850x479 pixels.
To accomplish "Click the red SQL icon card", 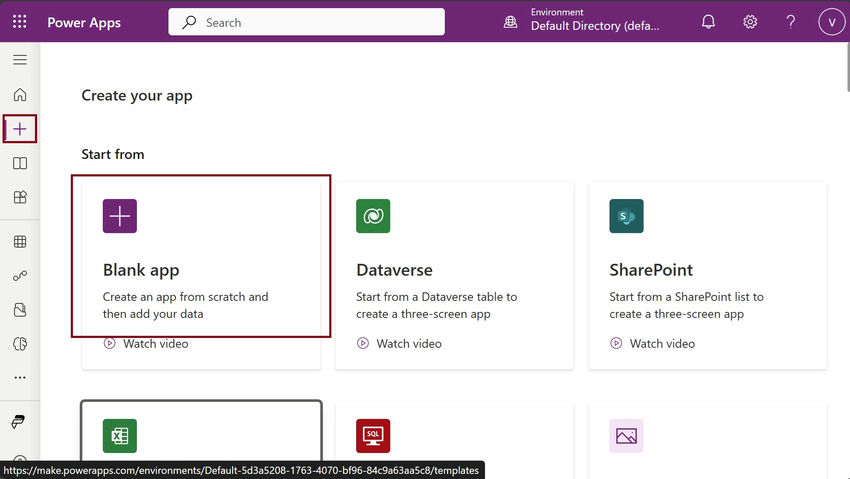I will [373, 436].
